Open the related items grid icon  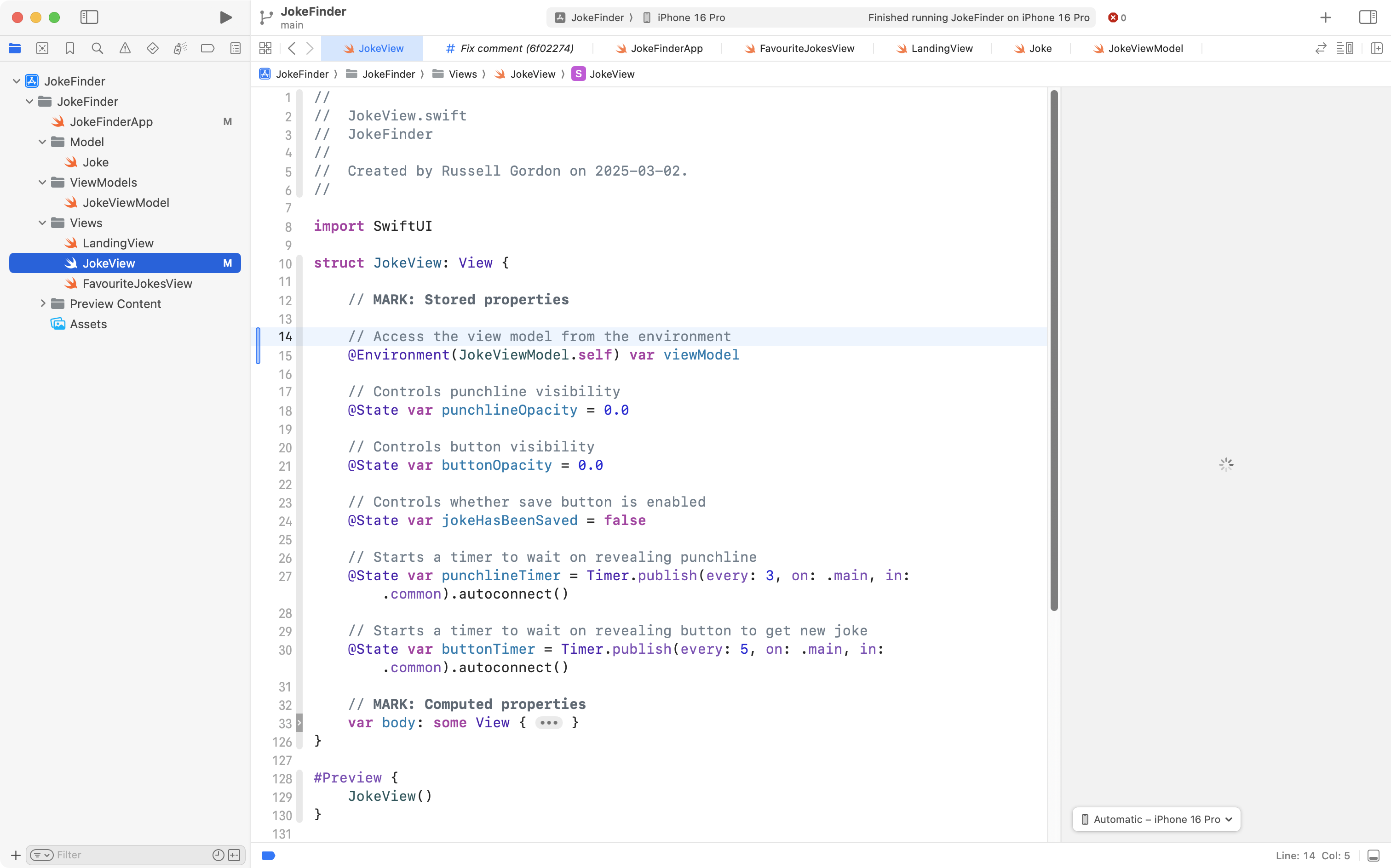point(265,48)
